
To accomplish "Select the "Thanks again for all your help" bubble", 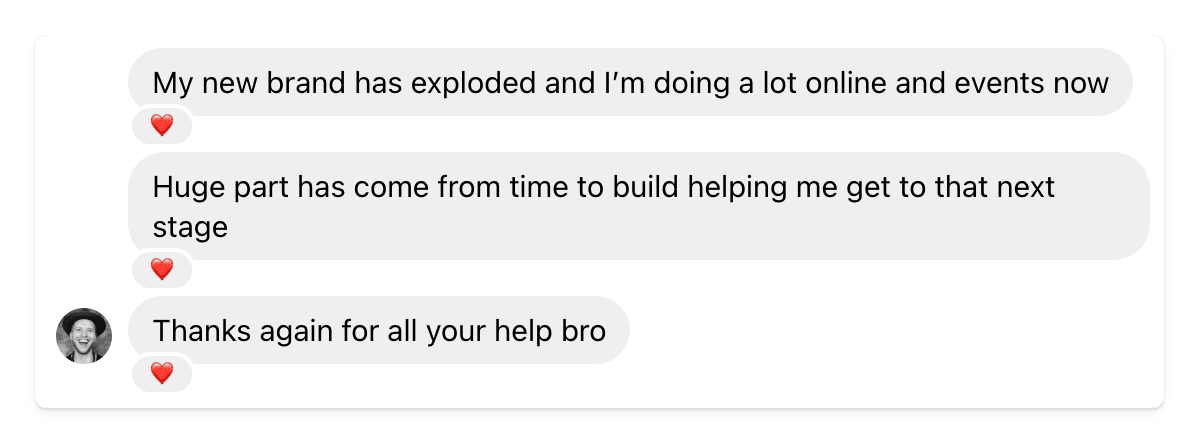I will point(379,331).
